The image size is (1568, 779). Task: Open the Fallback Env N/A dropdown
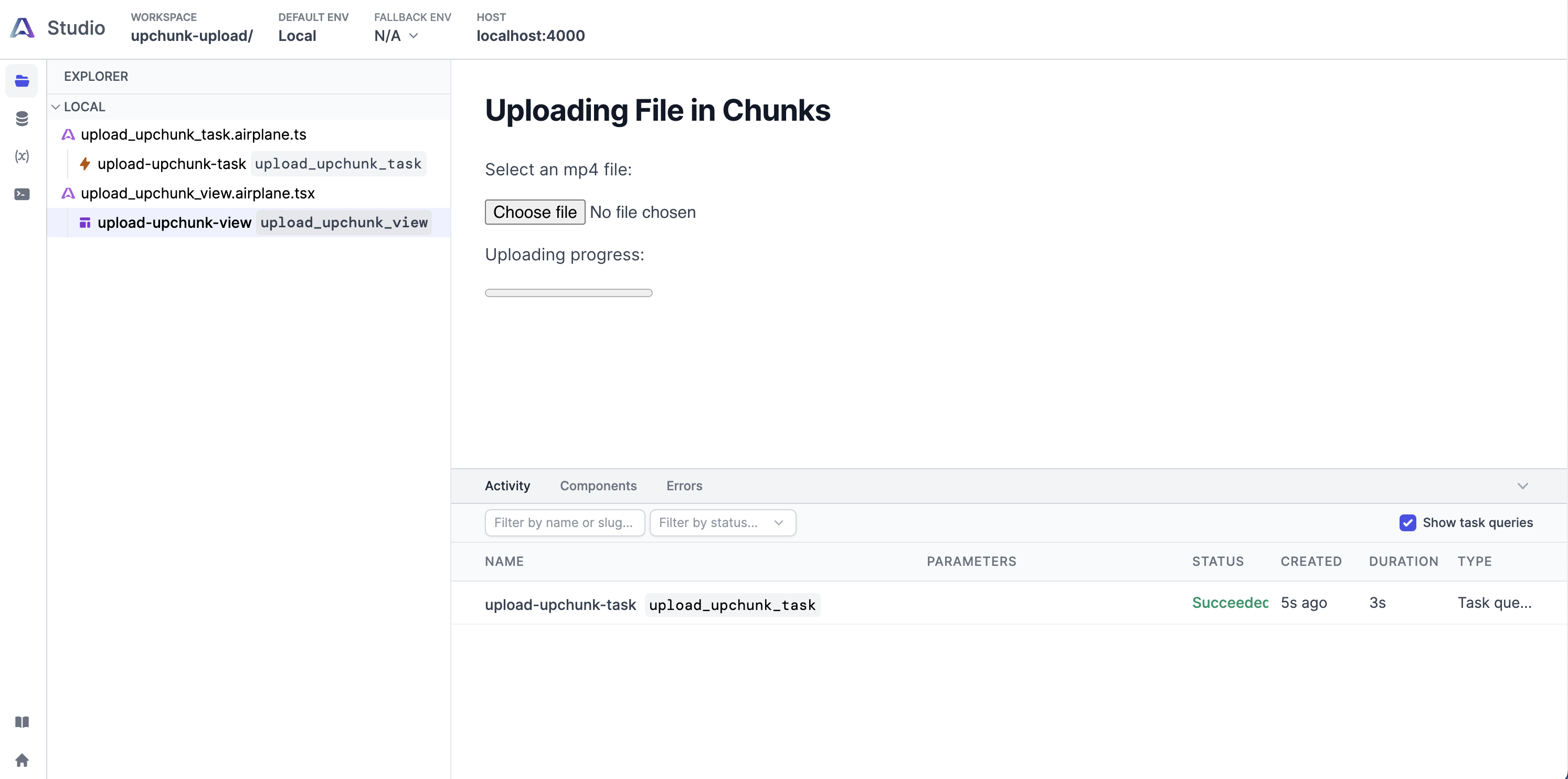pyautogui.click(x=396, y=36)
